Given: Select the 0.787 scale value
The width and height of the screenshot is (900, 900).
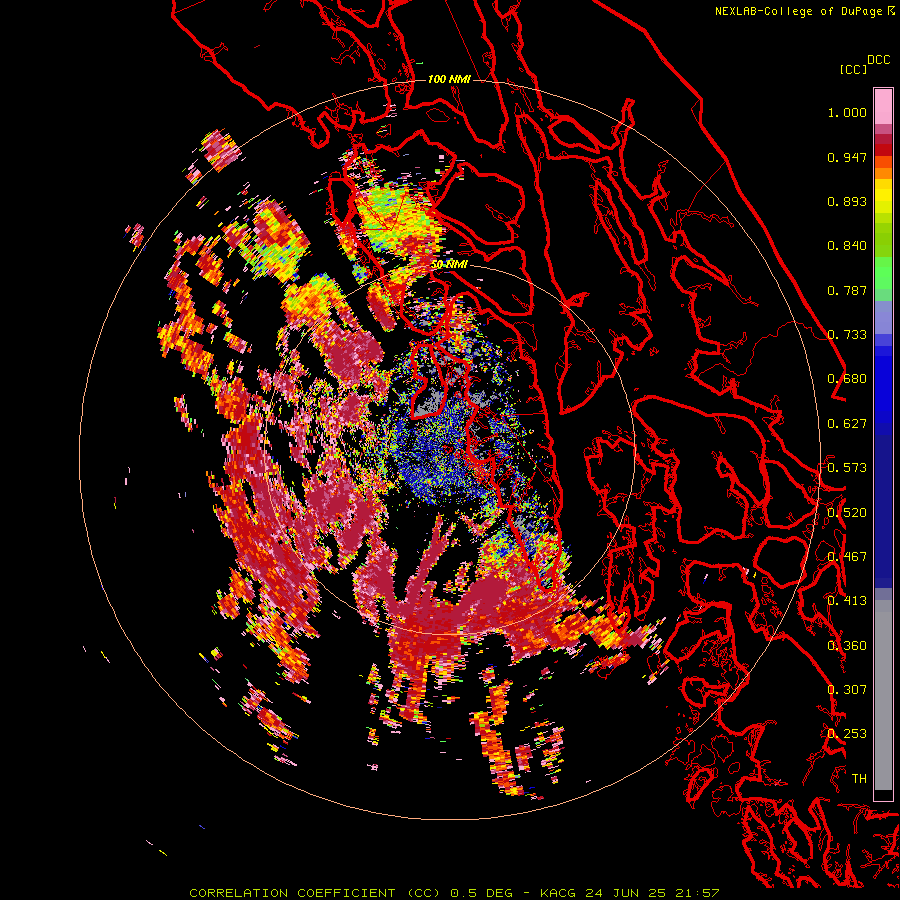Looking at the screenshot, I should (847, 290).
